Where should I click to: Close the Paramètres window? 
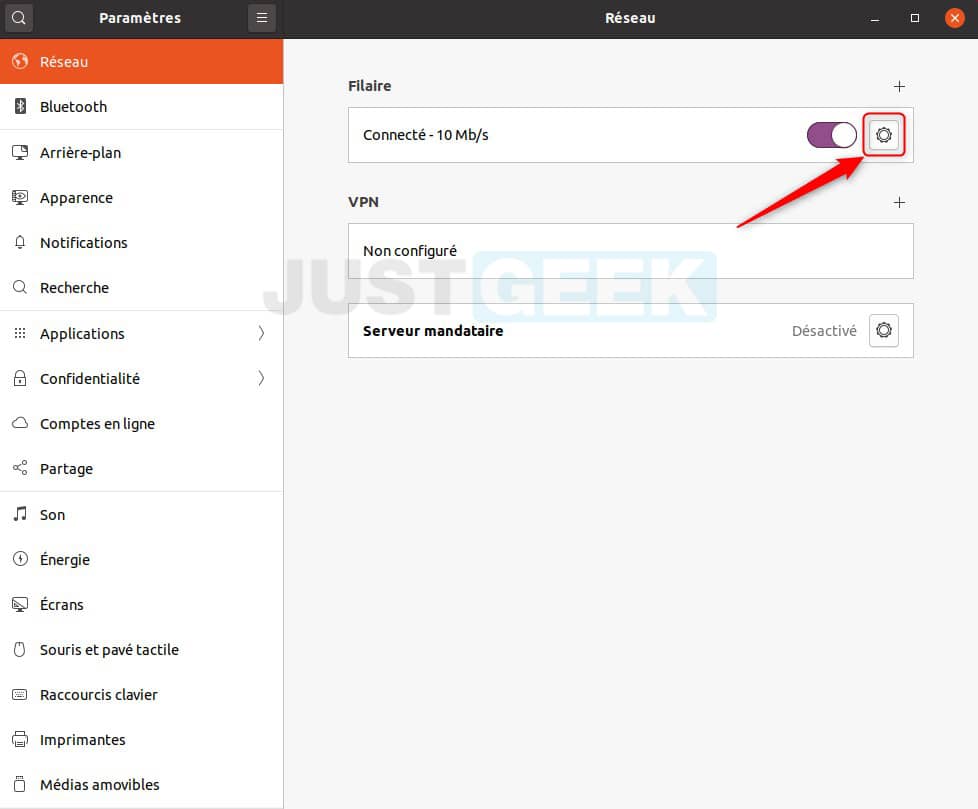(954, 18)
